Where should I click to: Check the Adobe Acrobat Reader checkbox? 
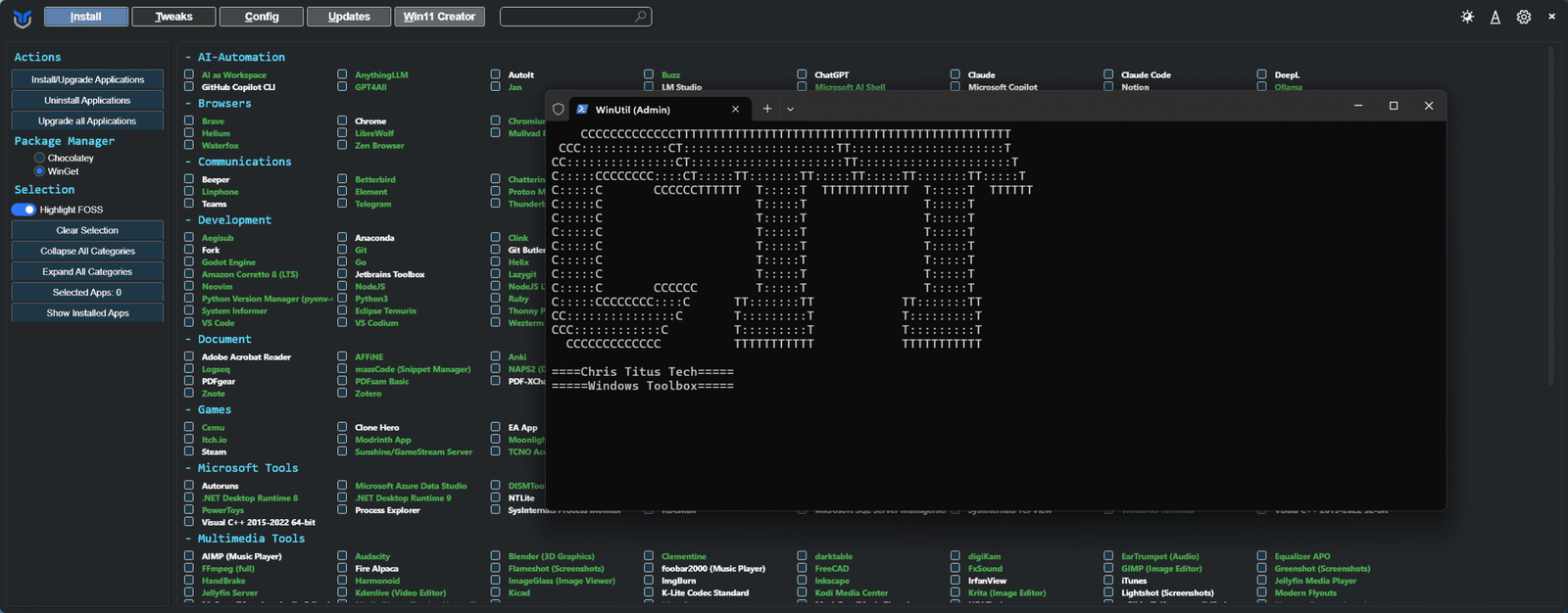(189, 356)
